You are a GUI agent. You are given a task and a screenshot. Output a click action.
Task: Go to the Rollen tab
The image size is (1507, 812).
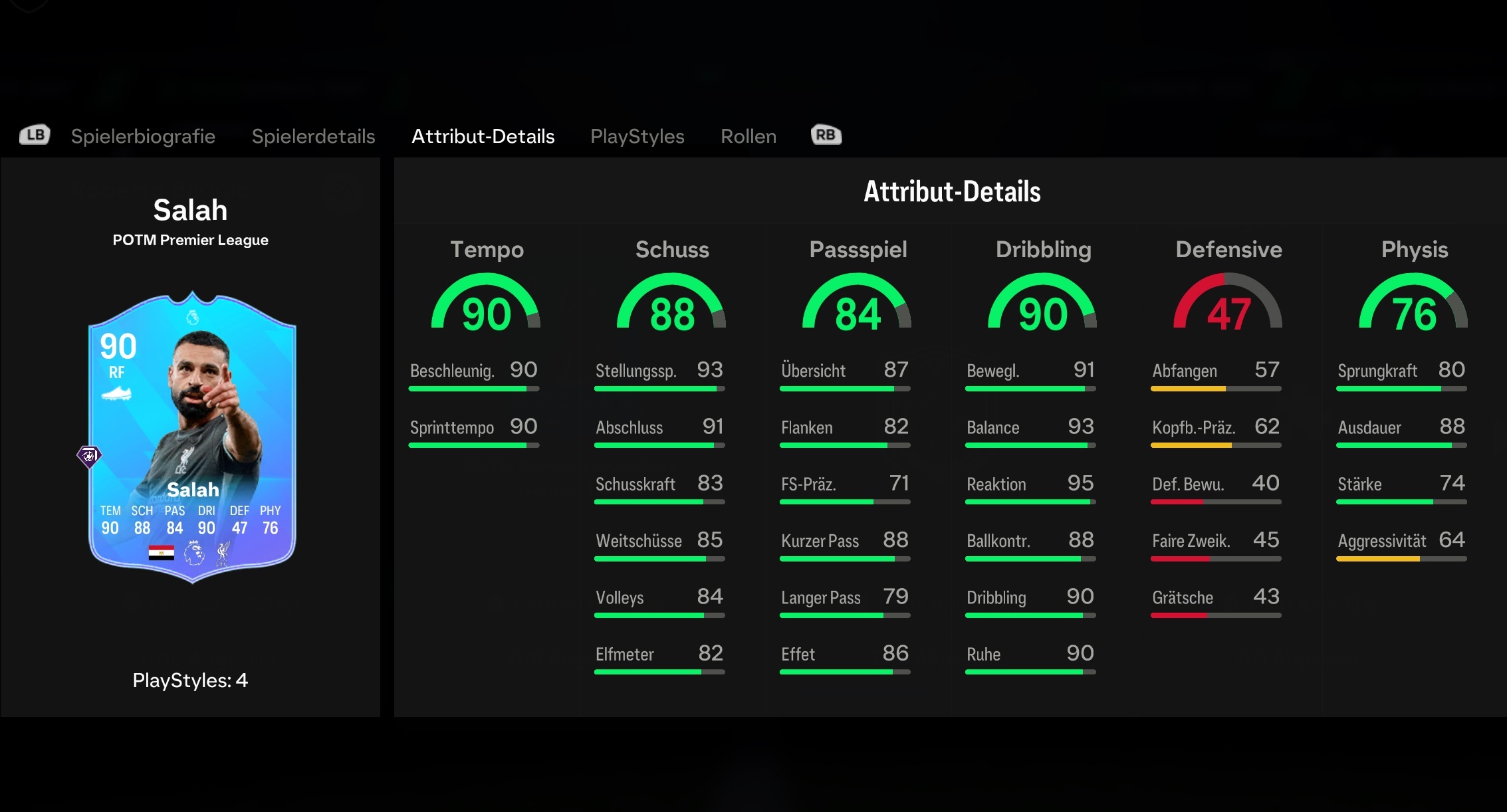point(749,136)
